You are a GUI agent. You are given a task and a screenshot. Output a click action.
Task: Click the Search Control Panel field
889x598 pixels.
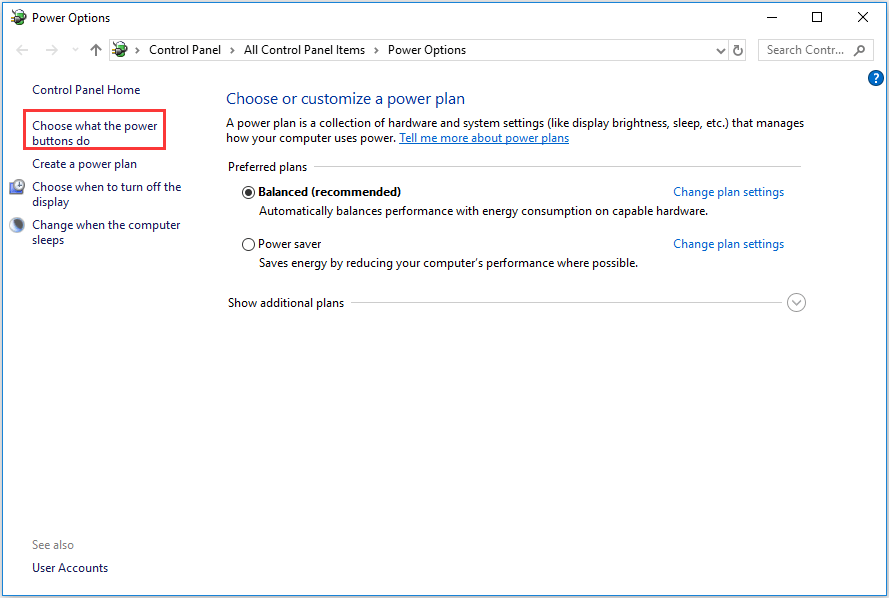(805, 50)
